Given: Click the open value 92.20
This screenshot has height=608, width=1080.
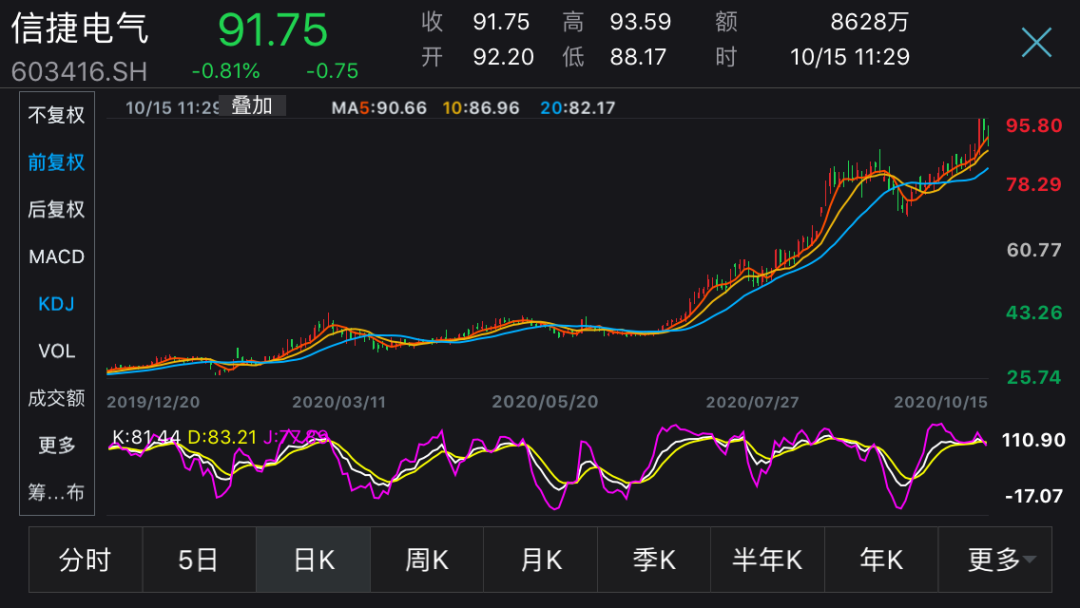Looking at the screenshot, I should tap(503, 57).
